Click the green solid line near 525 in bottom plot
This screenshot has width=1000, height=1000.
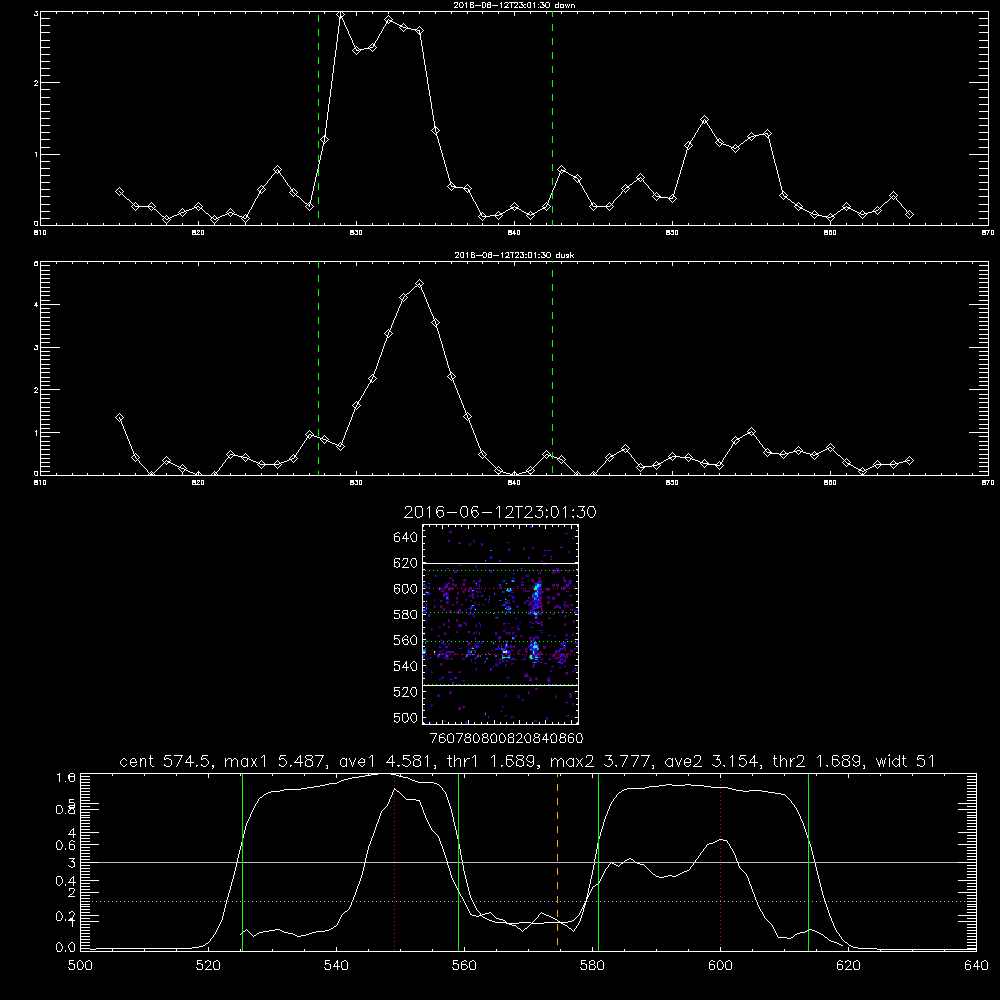click(242, 862)
